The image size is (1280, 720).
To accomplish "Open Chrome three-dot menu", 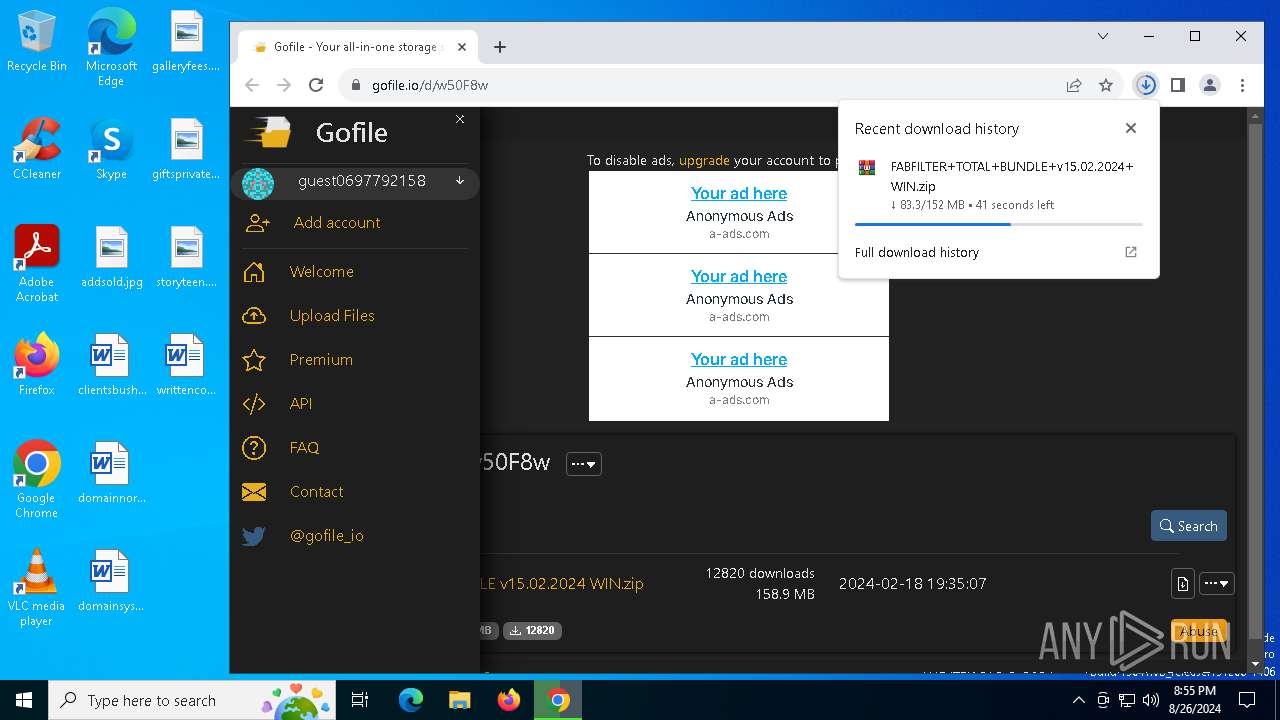I will pos(1242,85).
